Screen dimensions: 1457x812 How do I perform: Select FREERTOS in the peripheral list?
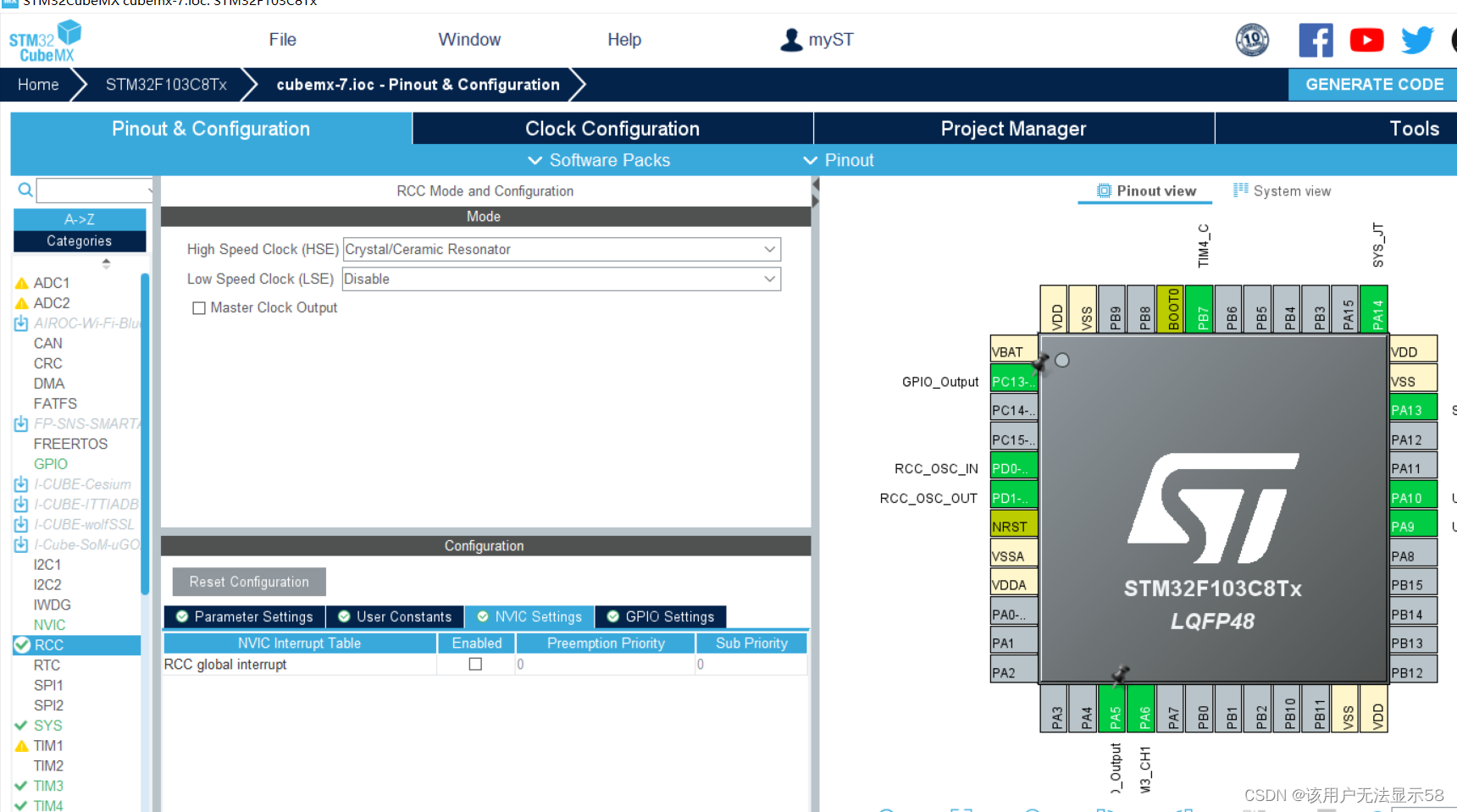tap(70, 444)
